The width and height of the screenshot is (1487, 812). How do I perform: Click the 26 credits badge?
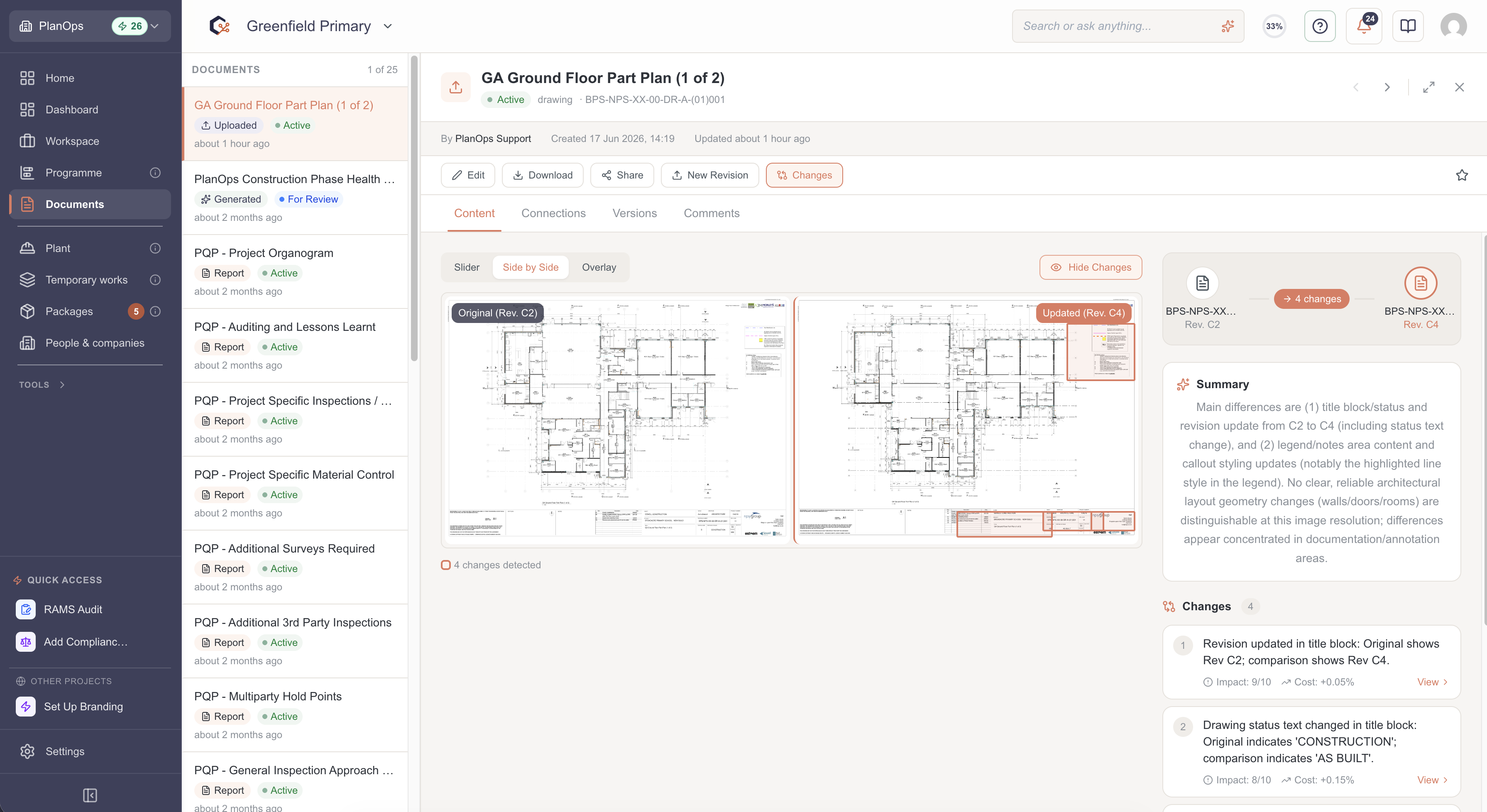tap(130, 26)
